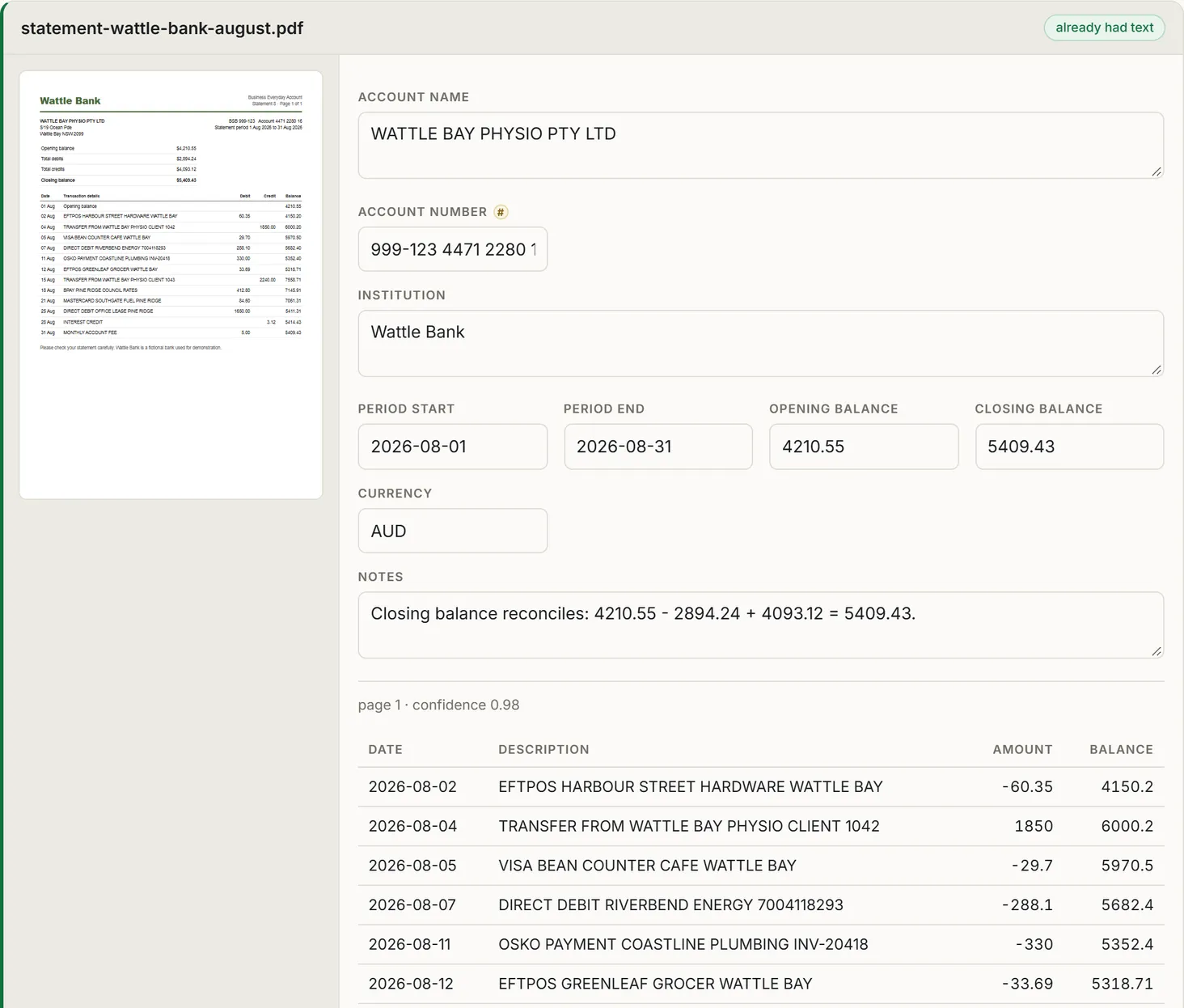Click the date cell 2026-08-12
This screenshot has height=1008, width=1184.
pyautogui.click(x=411, y=984)
